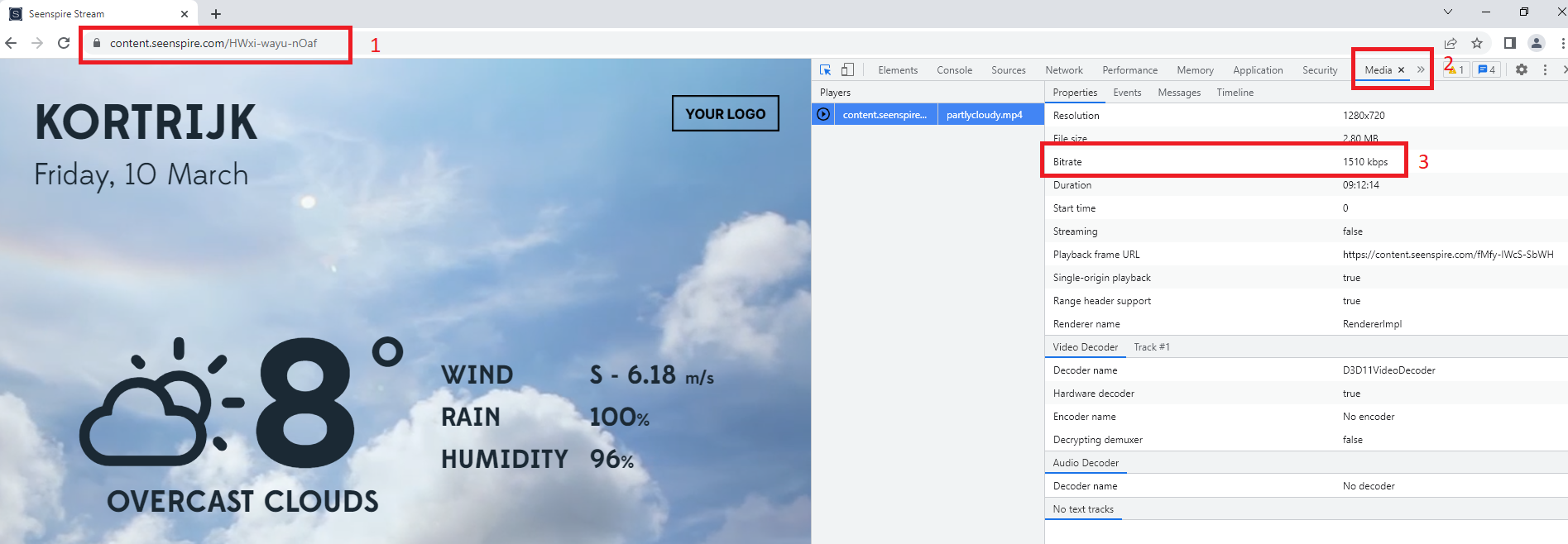Click the browser back arrow
The width and height of the screenshot is (1568, 544).
tap(11, 43)
